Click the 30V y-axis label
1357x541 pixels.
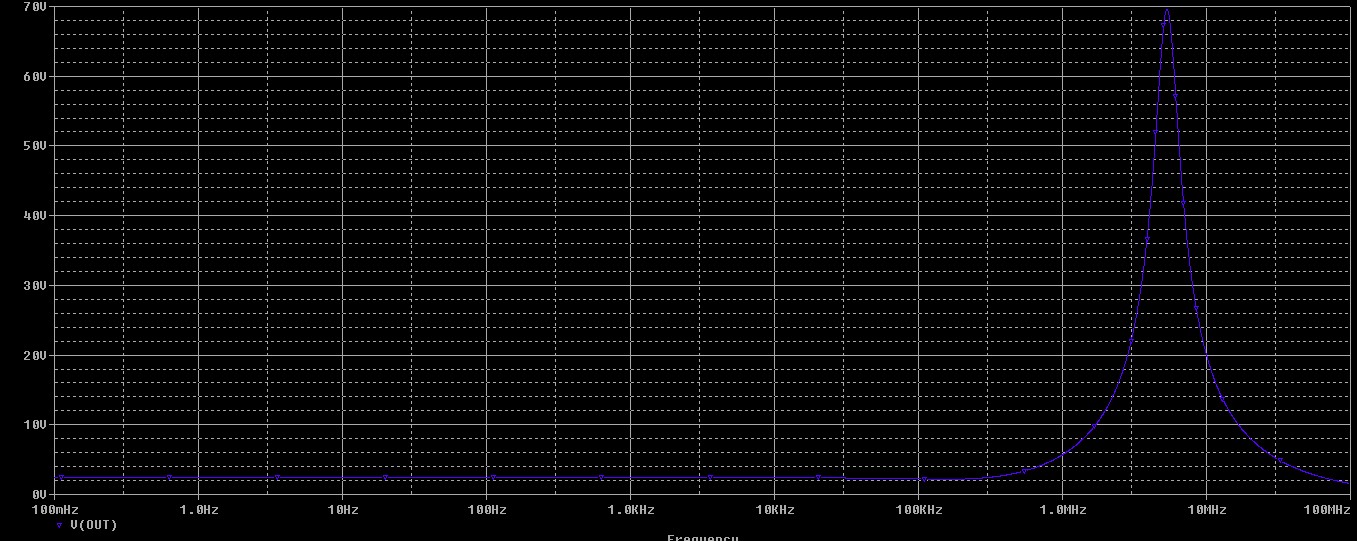coord(34,286)
